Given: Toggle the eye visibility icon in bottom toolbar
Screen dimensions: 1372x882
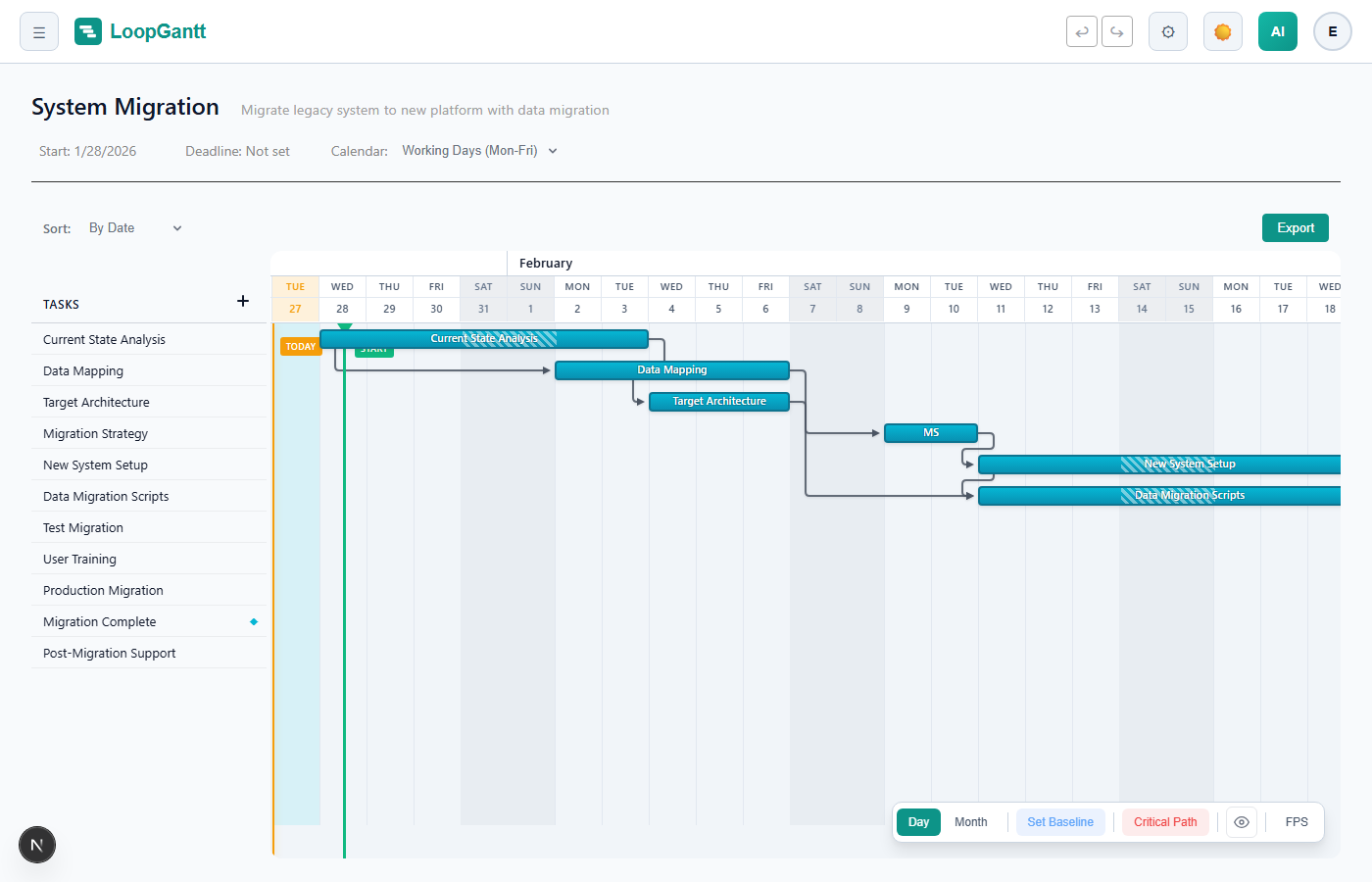Looking at the screenshot, I should point(1241,821).
